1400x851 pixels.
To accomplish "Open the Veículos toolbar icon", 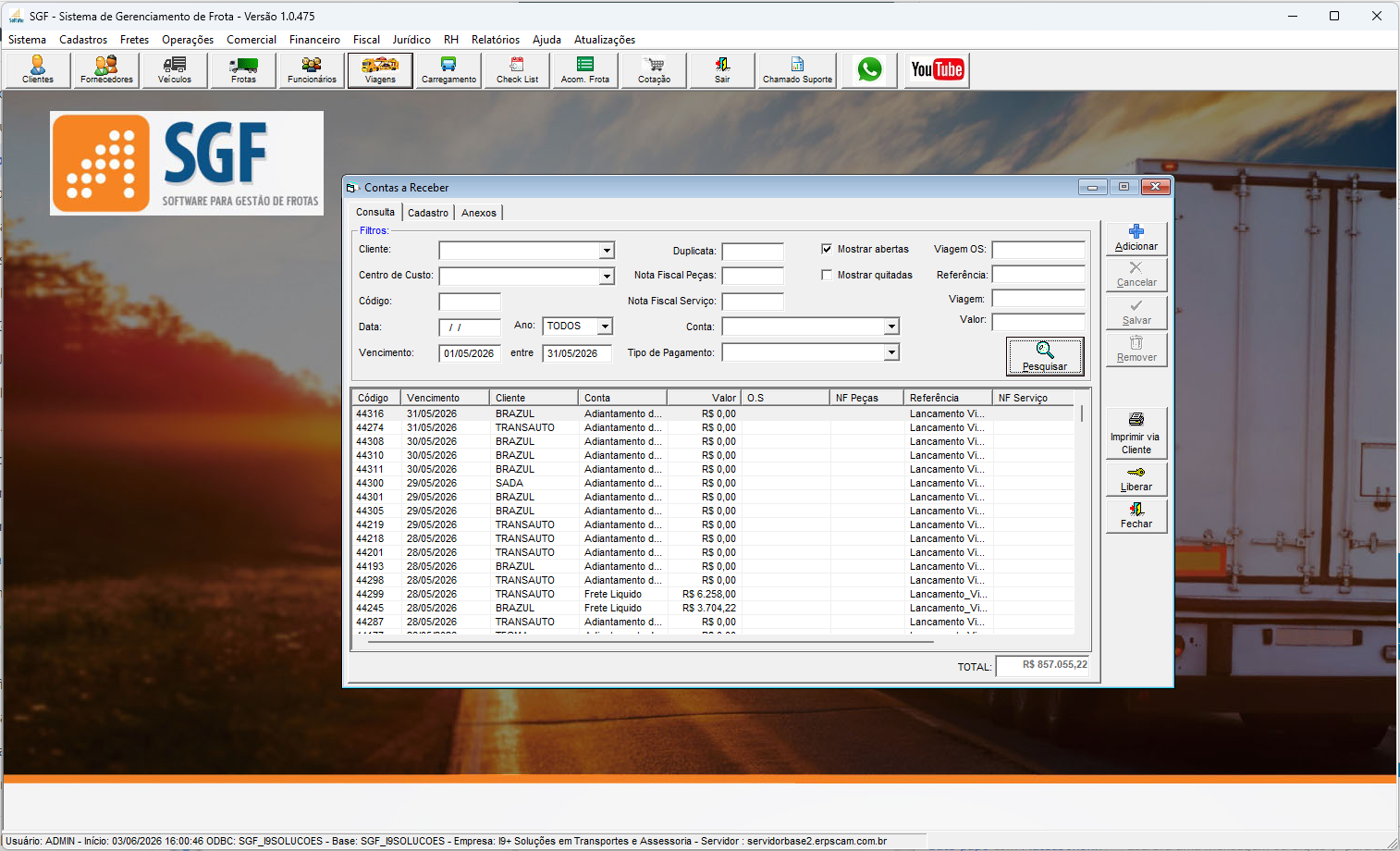I will (x=175, y=69).
